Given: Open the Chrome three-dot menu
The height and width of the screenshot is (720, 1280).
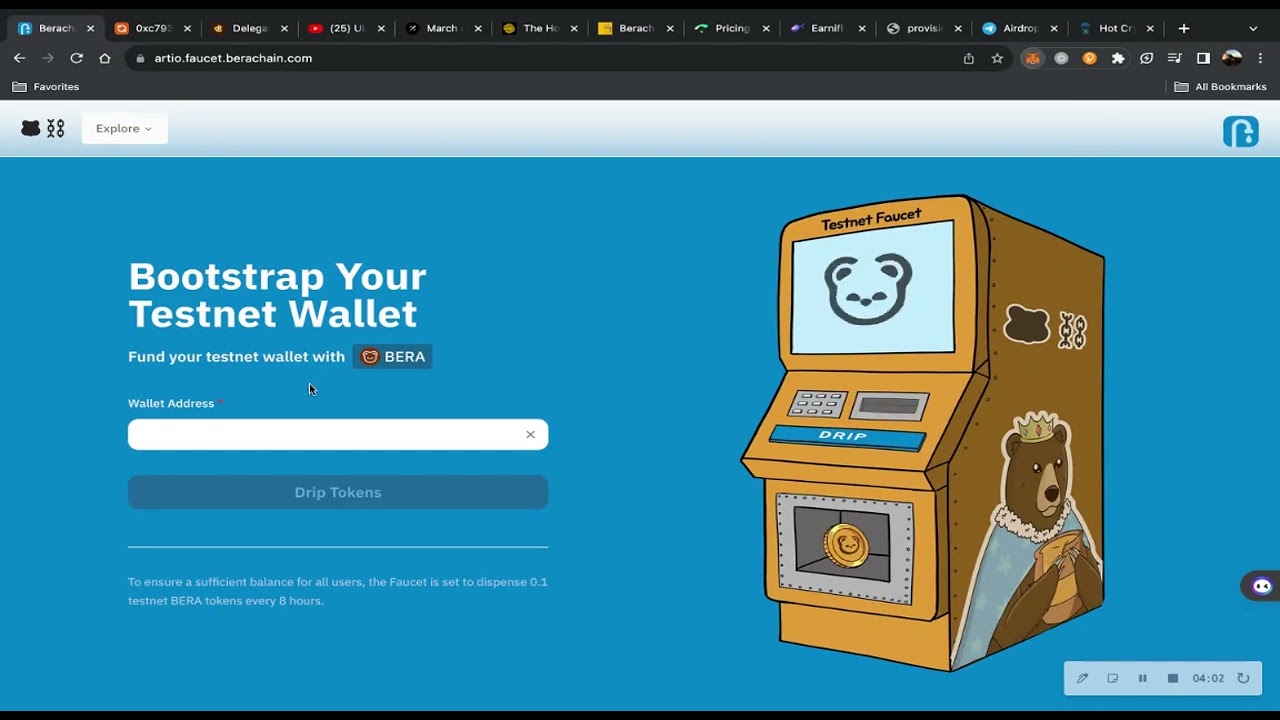Looking at the screenshot, I should pyautogui.click(x=1260, y=58).
